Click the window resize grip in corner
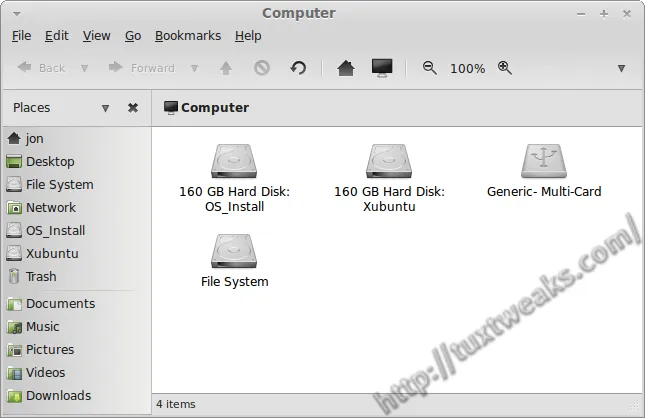 pyautogui.click(x=635, y=406)
